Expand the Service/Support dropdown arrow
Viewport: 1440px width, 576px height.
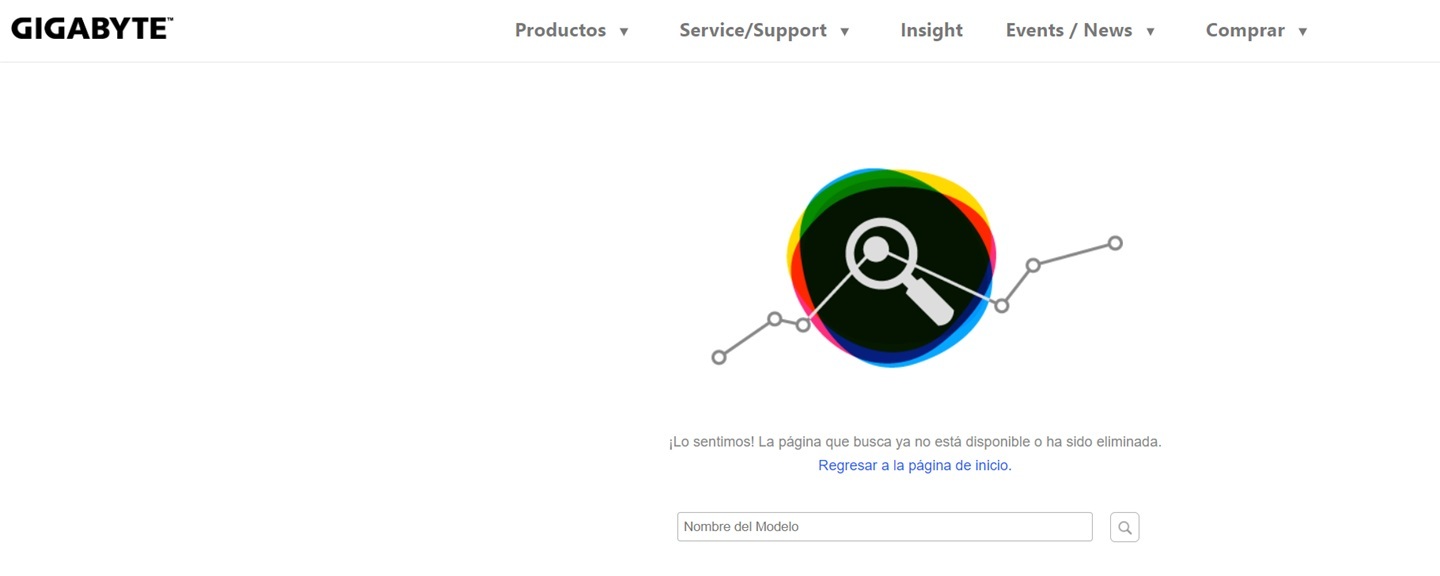pos(845,31)
